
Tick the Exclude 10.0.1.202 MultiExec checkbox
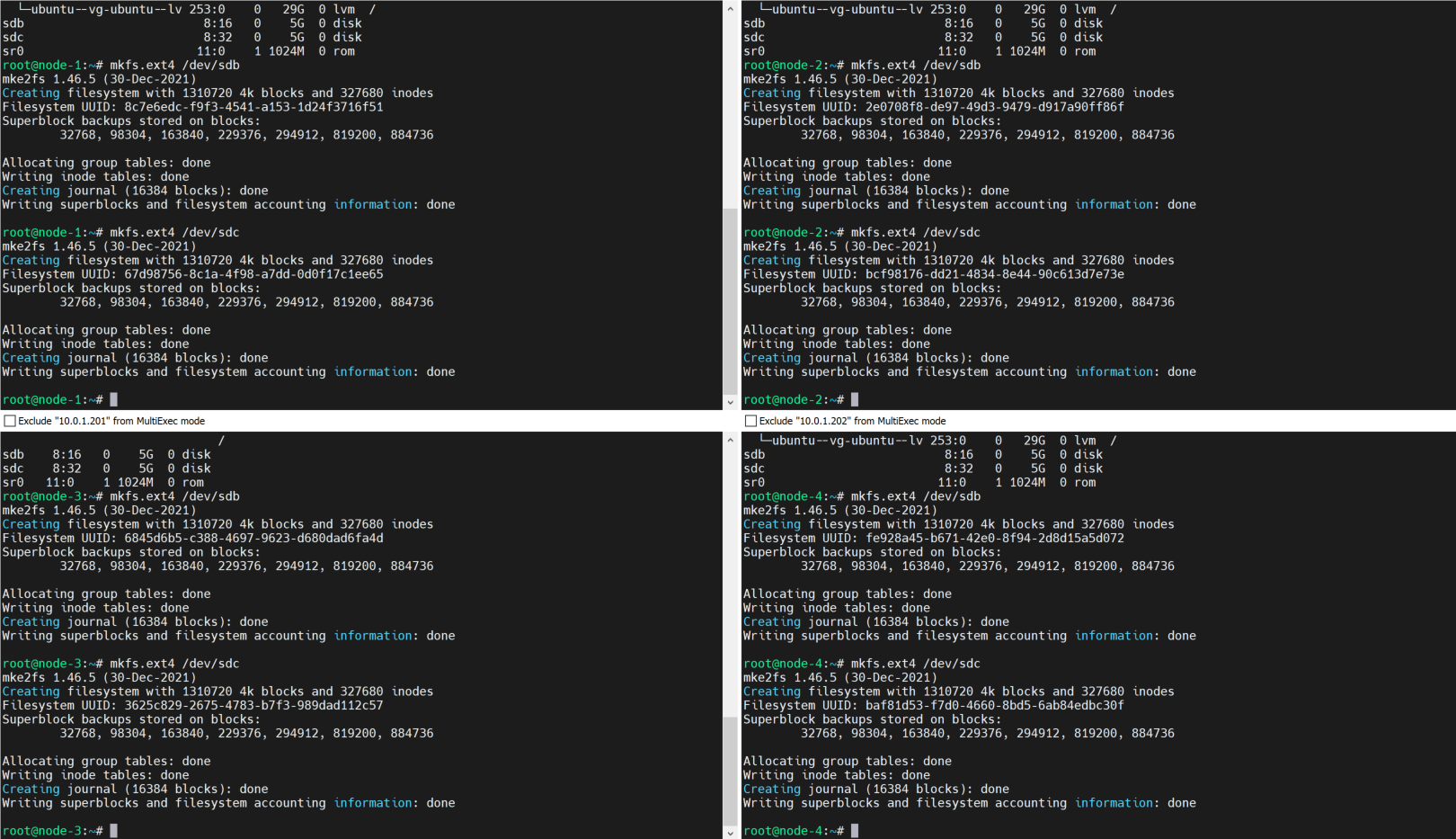[750, 421]
